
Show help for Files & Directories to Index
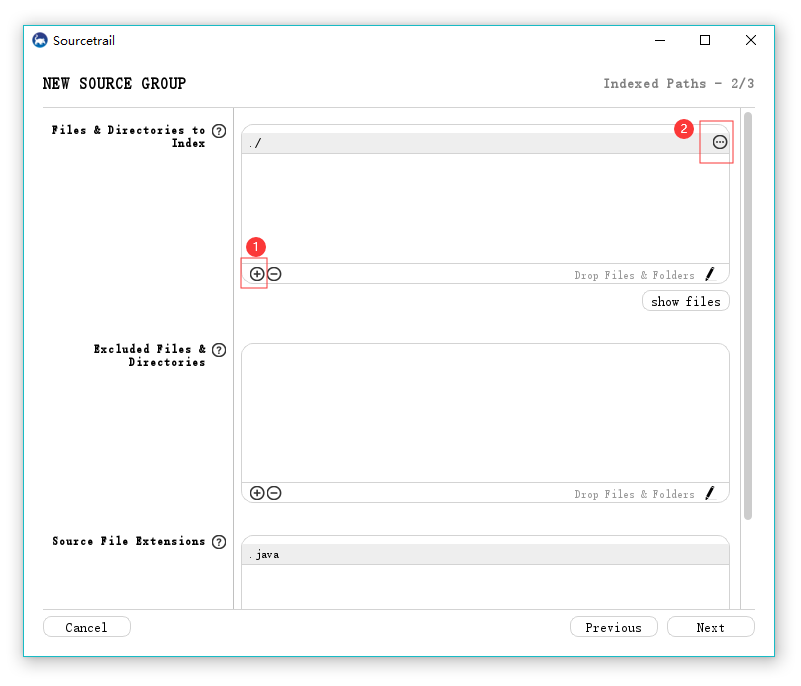click(219, 131)
